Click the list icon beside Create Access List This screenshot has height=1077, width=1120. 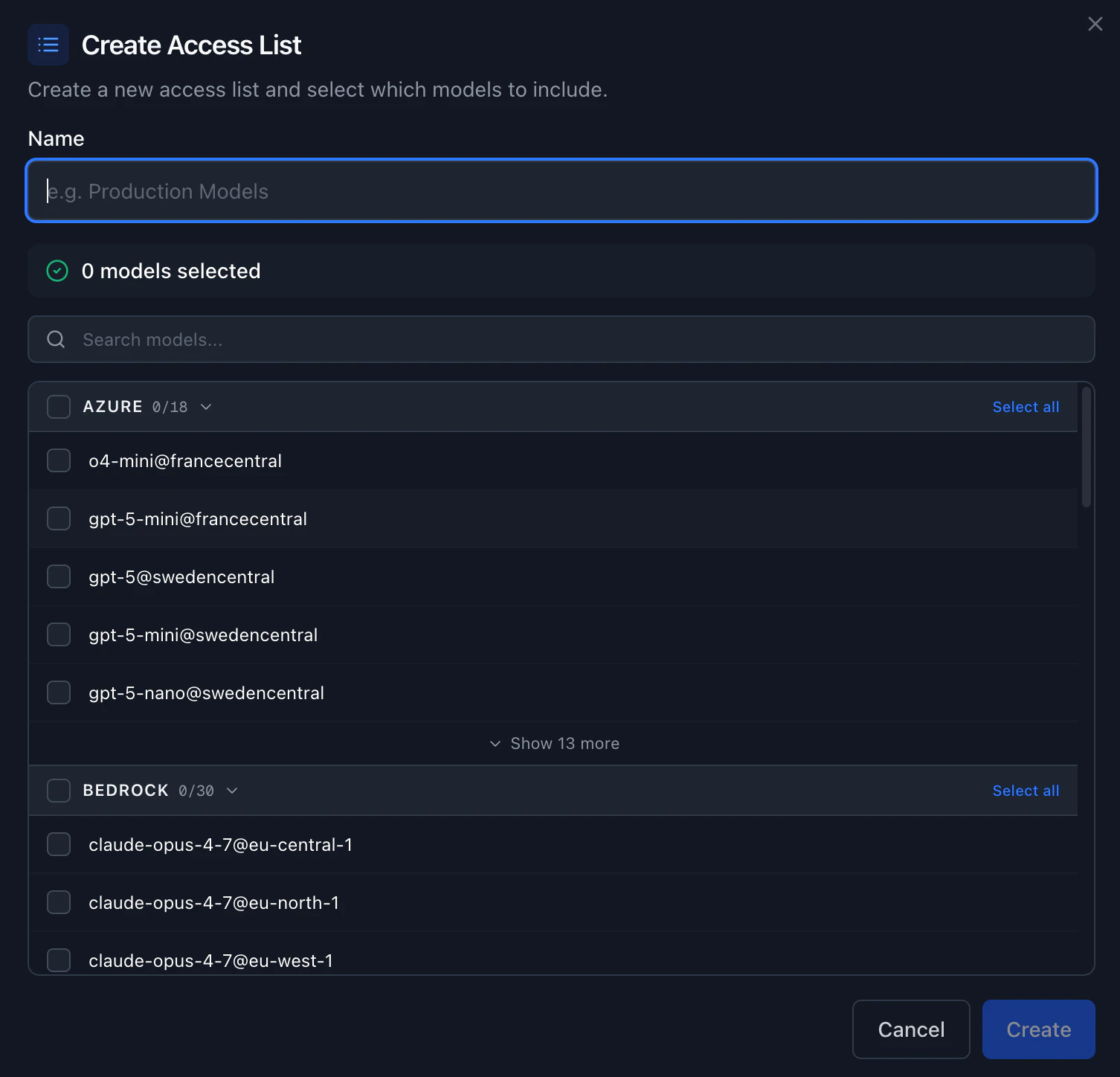pyautogui.click(x=48, y=45)
